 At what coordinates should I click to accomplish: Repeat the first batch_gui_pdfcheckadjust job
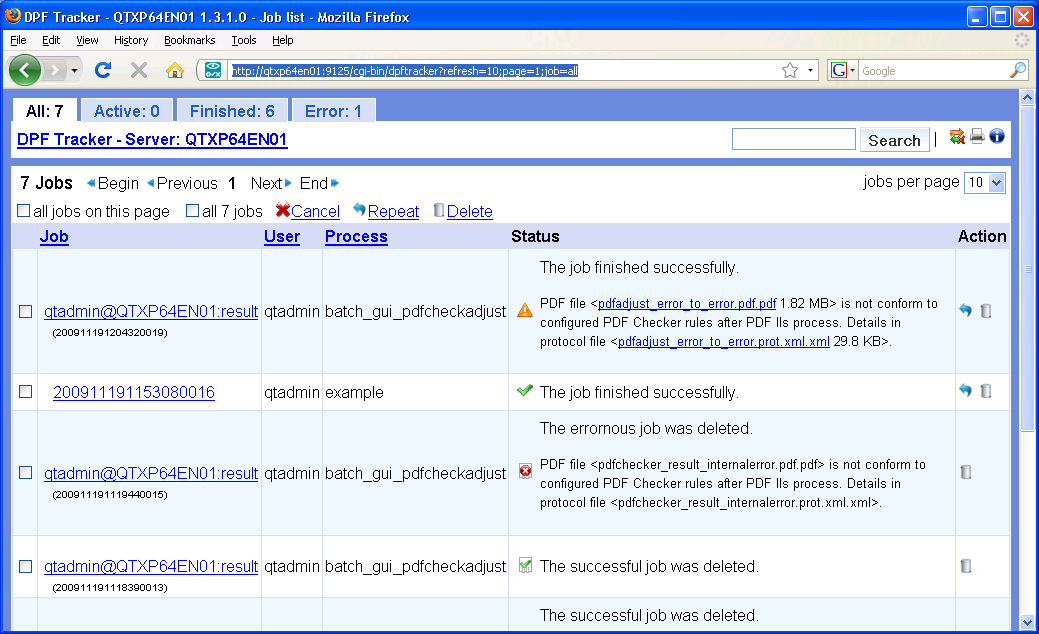coord(964,311)
